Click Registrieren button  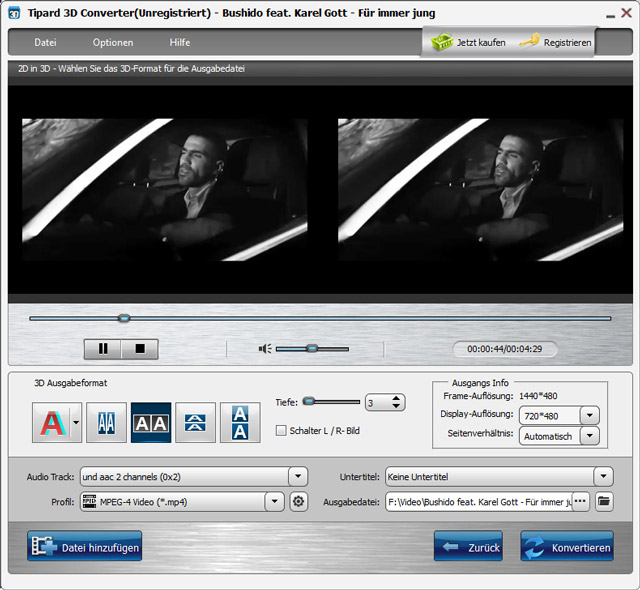556,42
